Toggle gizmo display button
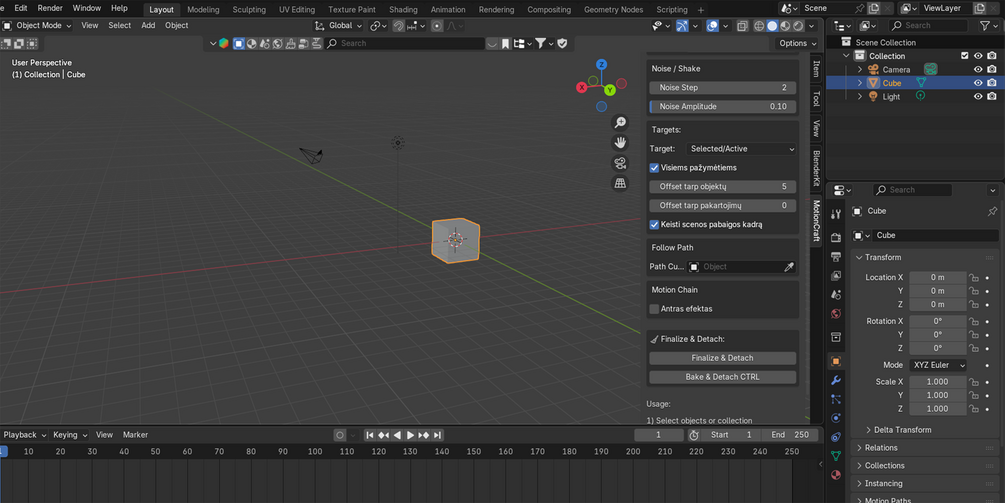 [682, 26]
